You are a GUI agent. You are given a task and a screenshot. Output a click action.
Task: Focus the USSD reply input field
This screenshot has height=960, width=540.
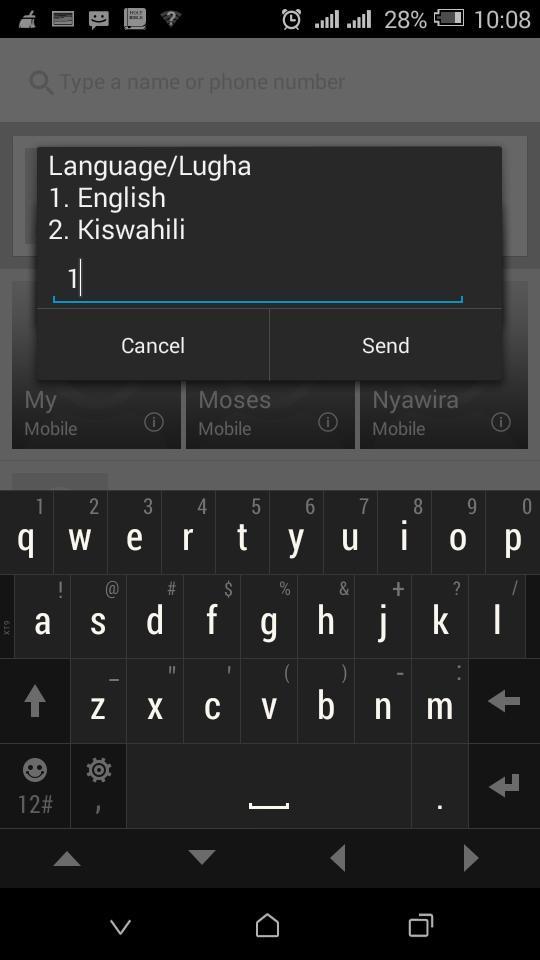(257, 280)
